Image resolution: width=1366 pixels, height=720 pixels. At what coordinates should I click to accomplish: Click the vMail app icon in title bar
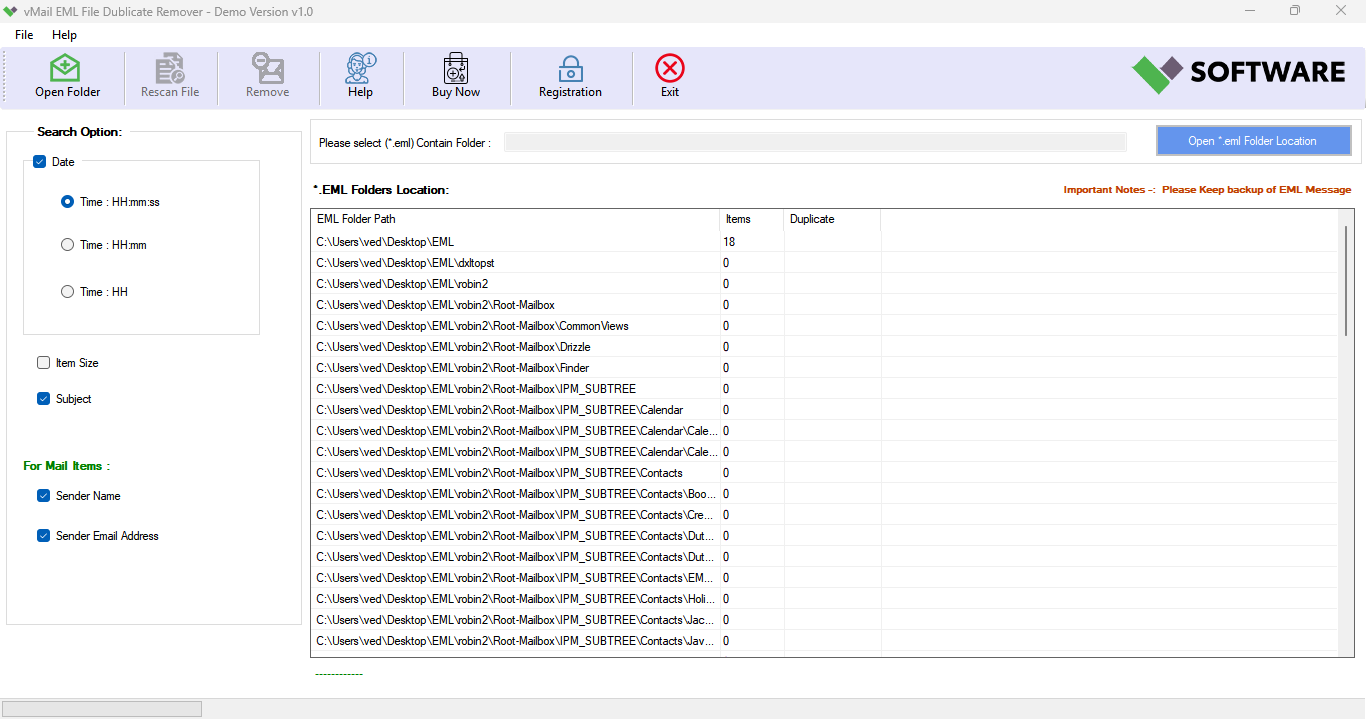point(10,11)
